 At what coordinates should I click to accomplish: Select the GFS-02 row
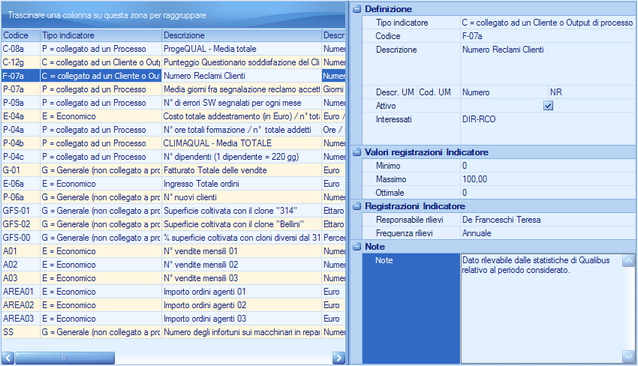click(x=173, y=224)
